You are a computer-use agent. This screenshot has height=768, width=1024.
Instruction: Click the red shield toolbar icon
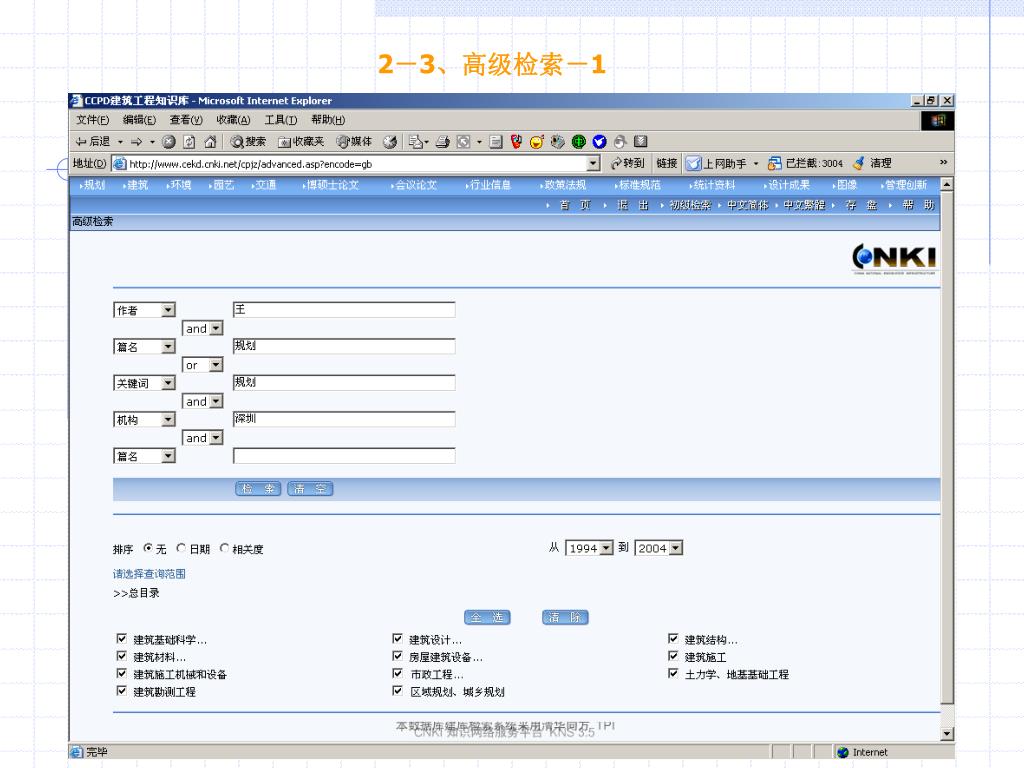pos(516,142)
